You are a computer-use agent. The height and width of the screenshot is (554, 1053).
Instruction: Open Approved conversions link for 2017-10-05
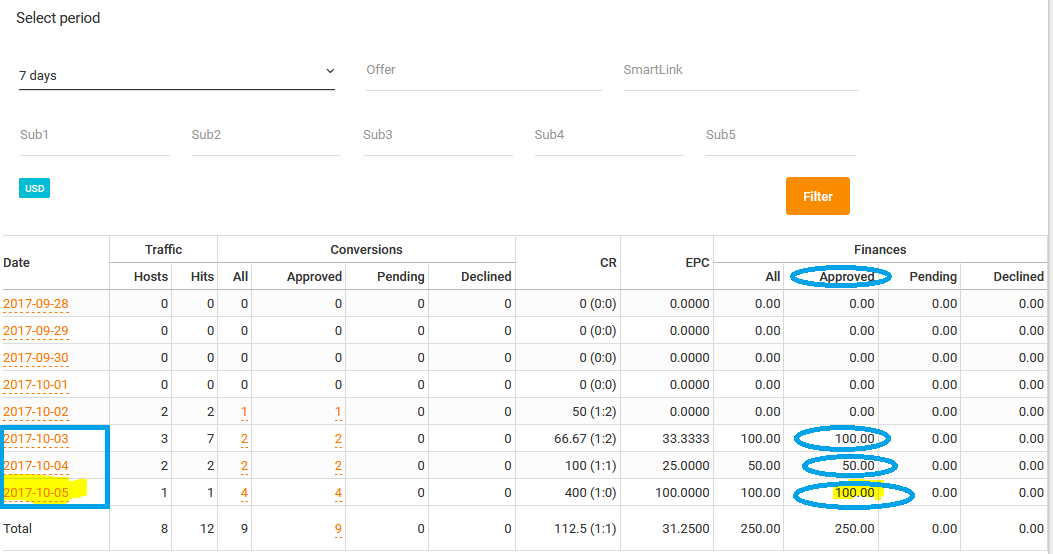[x=338, y=492]
